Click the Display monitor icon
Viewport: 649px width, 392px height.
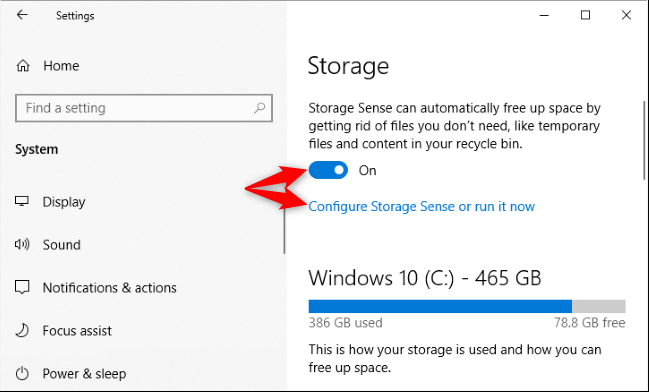pyautogui.click(x=22, y=201)
